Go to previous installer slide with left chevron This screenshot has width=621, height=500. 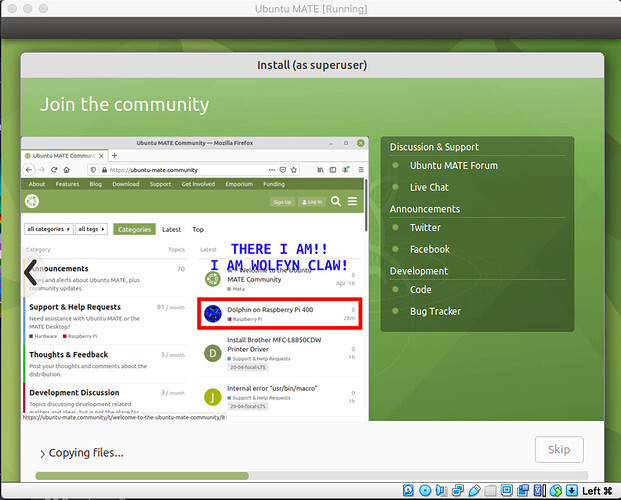tap(30, 272)
